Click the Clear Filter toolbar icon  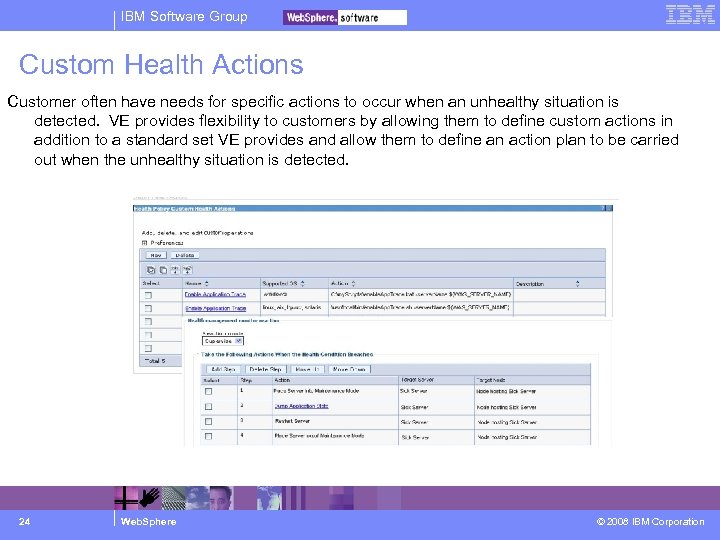pyautogui.click(x=187, y=270)
